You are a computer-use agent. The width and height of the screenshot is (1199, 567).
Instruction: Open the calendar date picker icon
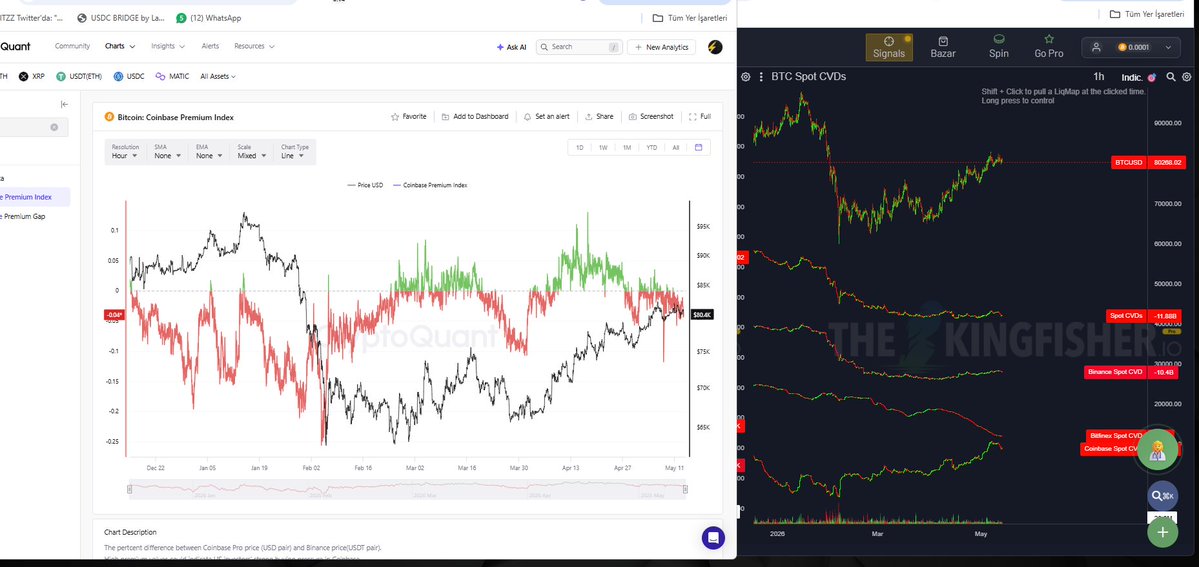[x=698, y=148]
